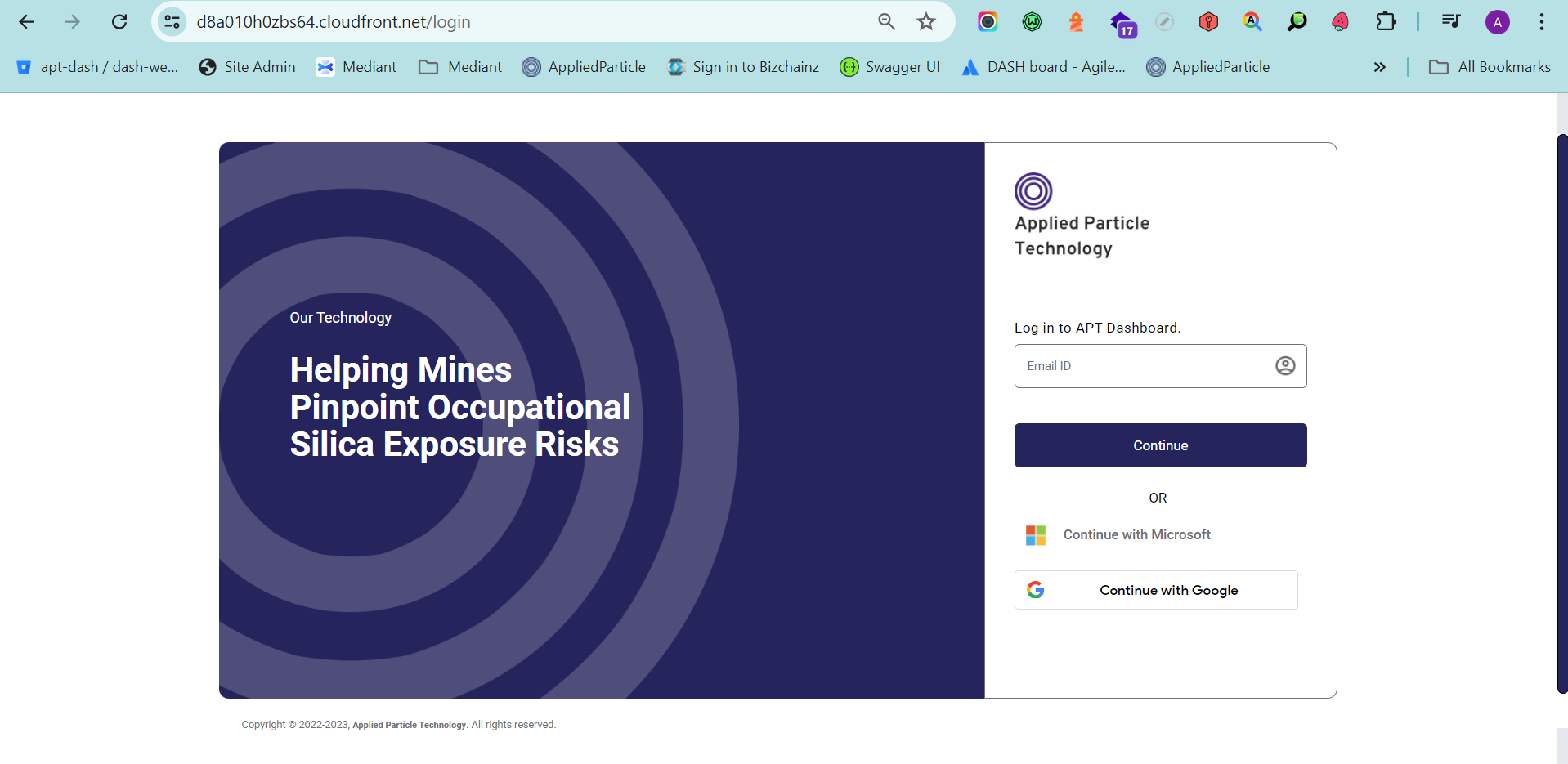Reload the login page

pos(119,22)
